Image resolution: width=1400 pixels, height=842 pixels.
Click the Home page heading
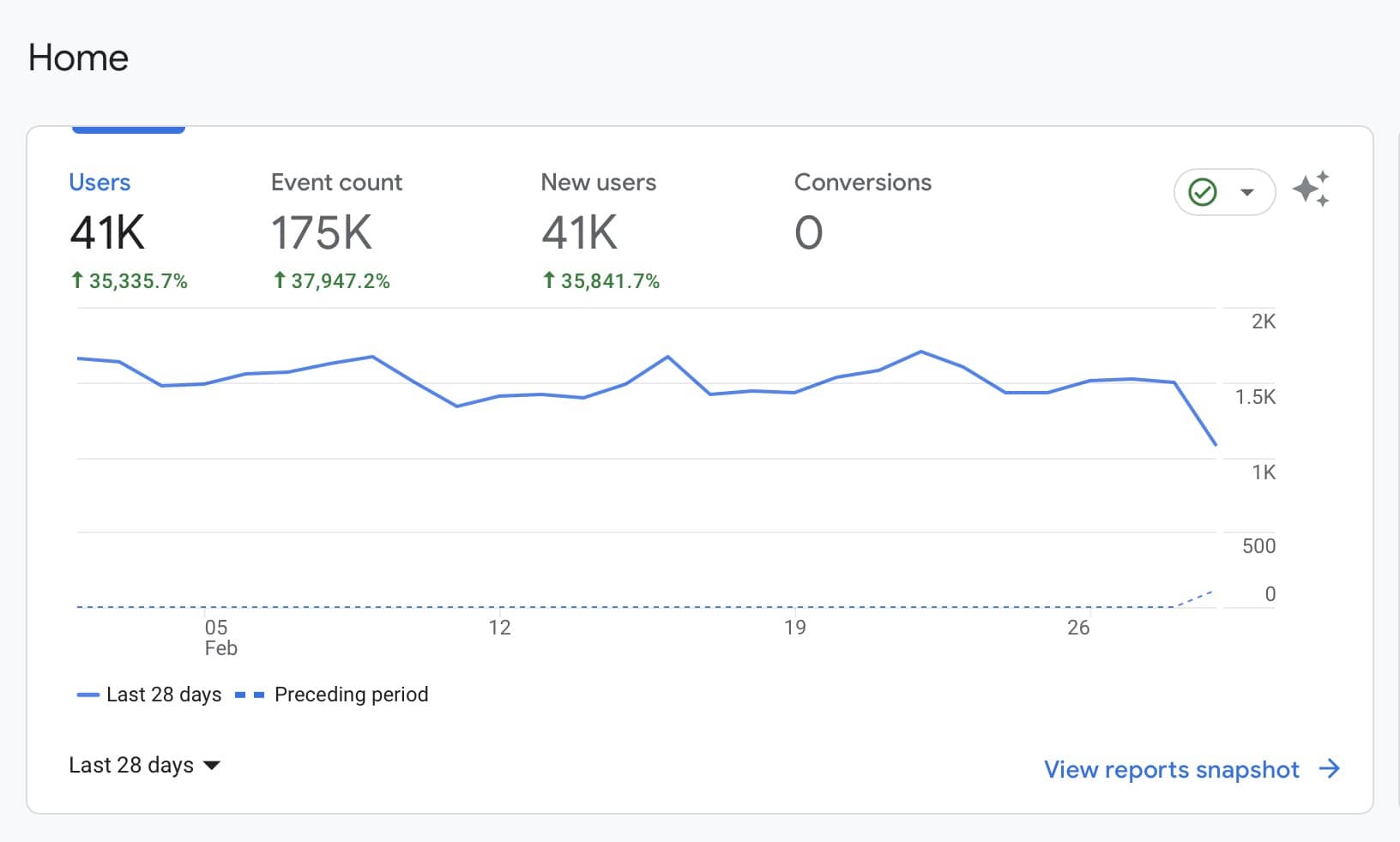(78, 58)
